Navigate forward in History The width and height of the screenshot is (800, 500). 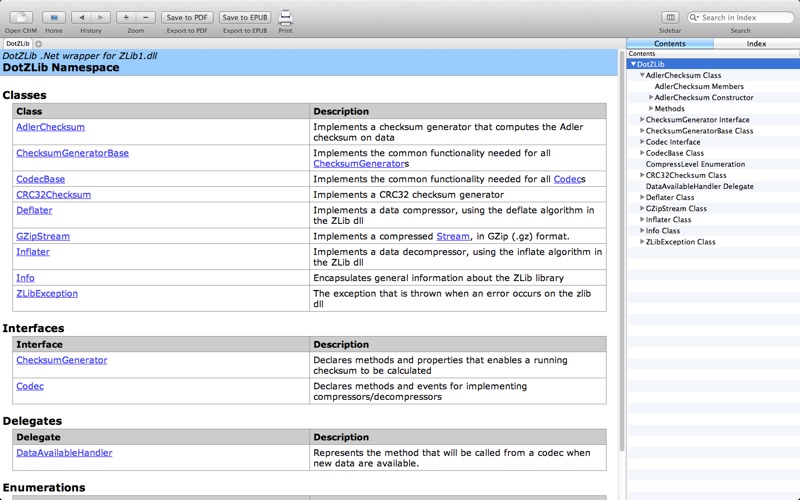(101, 17)
